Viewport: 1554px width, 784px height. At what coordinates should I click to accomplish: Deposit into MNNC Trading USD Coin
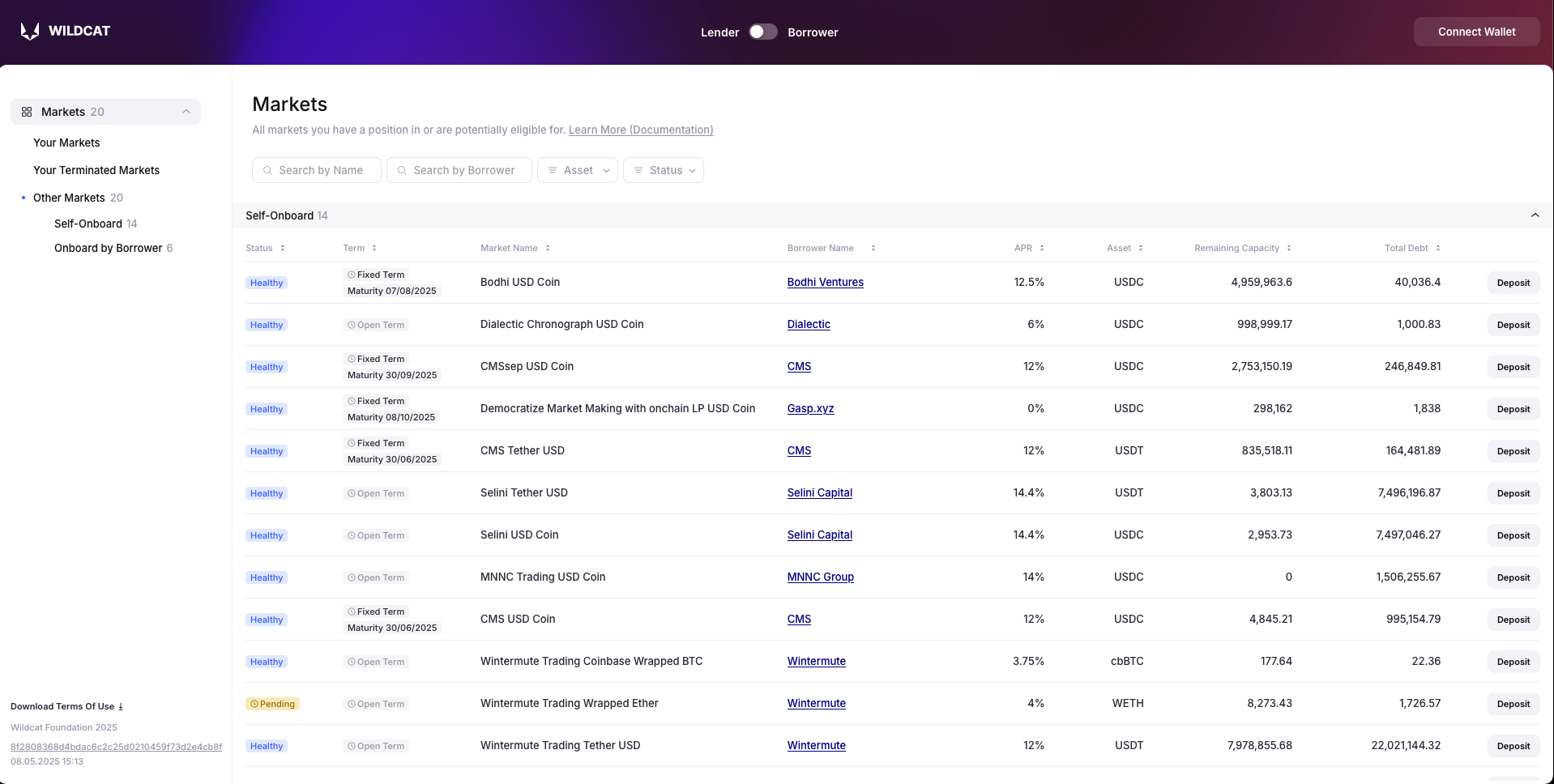1513,577
